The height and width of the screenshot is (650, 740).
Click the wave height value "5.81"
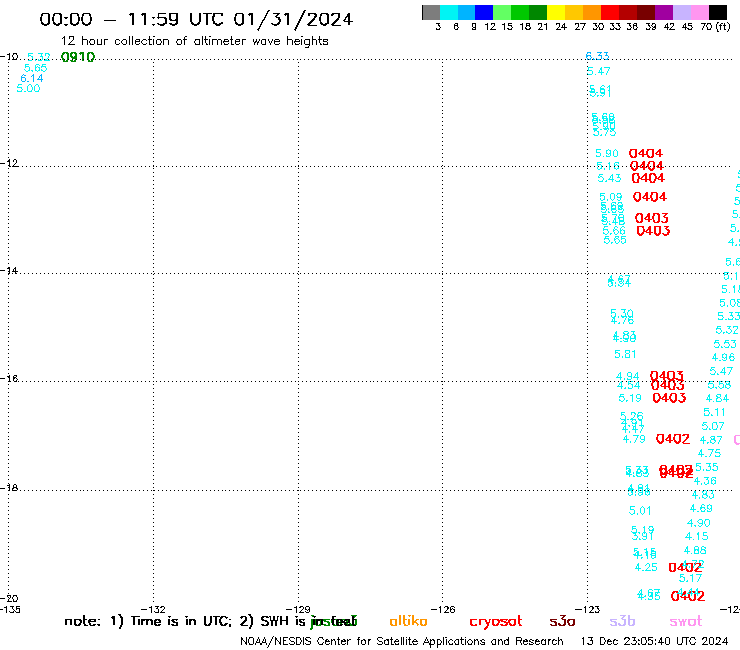625,354
